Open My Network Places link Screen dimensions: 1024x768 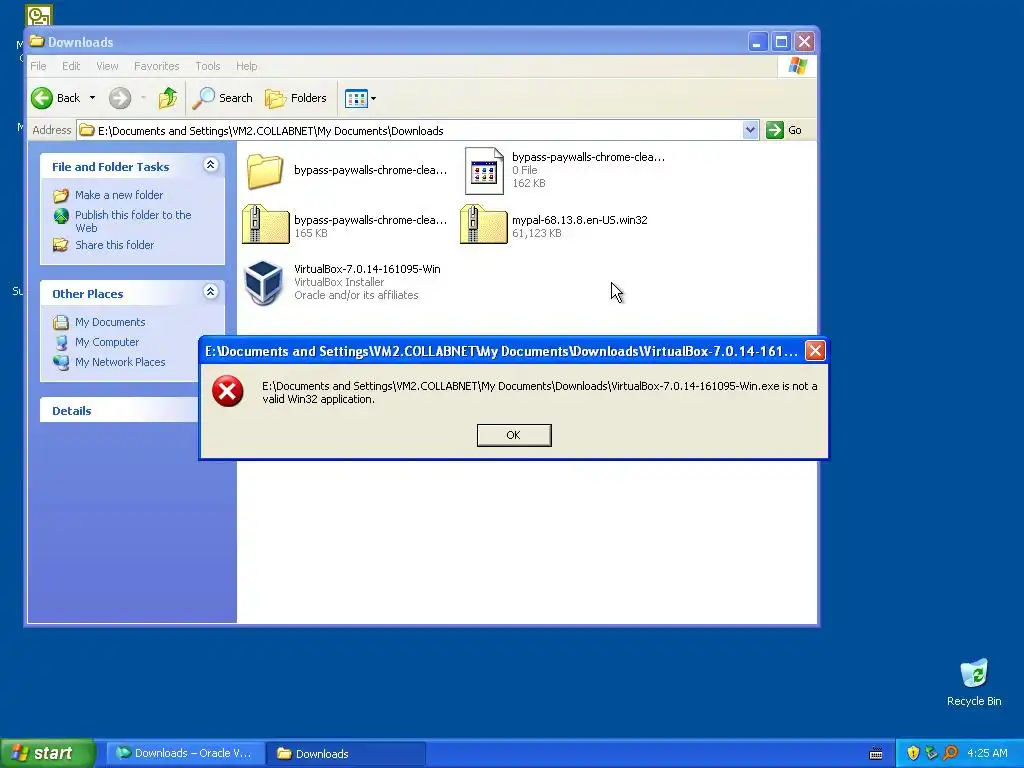[120, 362]
